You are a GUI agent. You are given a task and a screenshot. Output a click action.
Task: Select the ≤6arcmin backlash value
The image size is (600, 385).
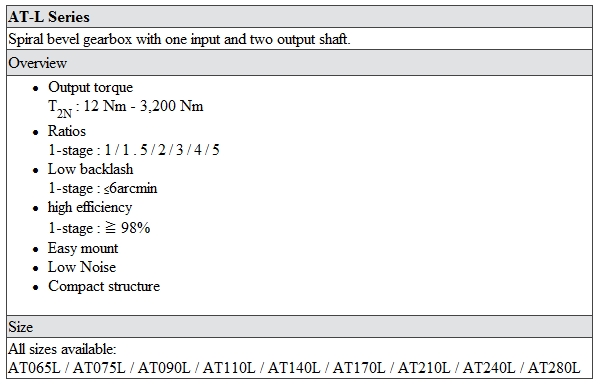tap(130, 188)
